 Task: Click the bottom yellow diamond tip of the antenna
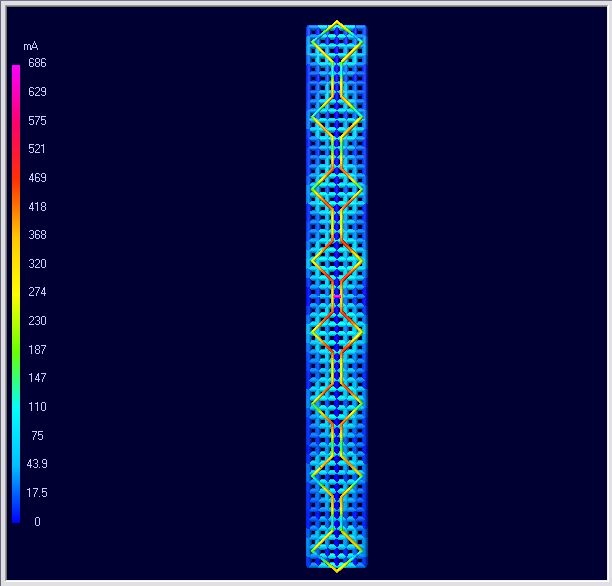click(337, 570)
